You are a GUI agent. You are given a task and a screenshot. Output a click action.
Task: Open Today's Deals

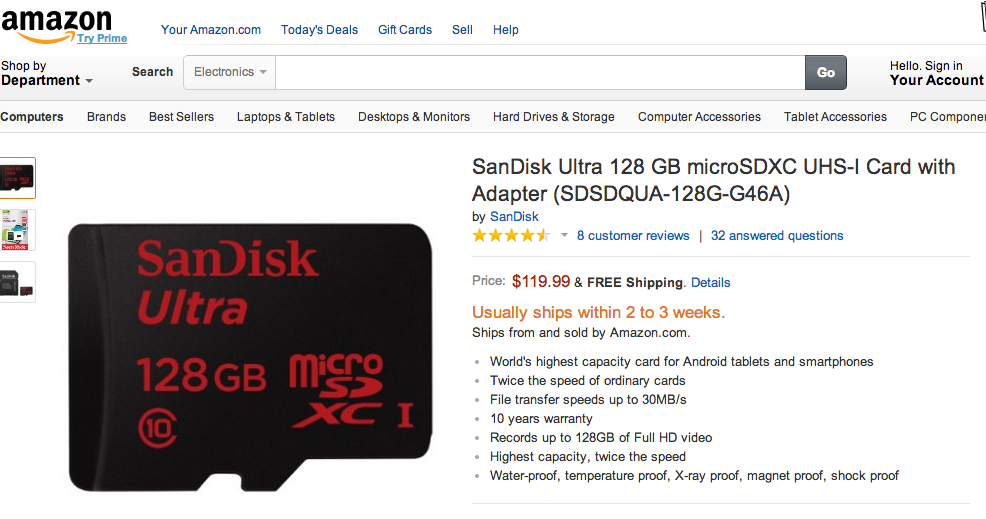point(319,30)
